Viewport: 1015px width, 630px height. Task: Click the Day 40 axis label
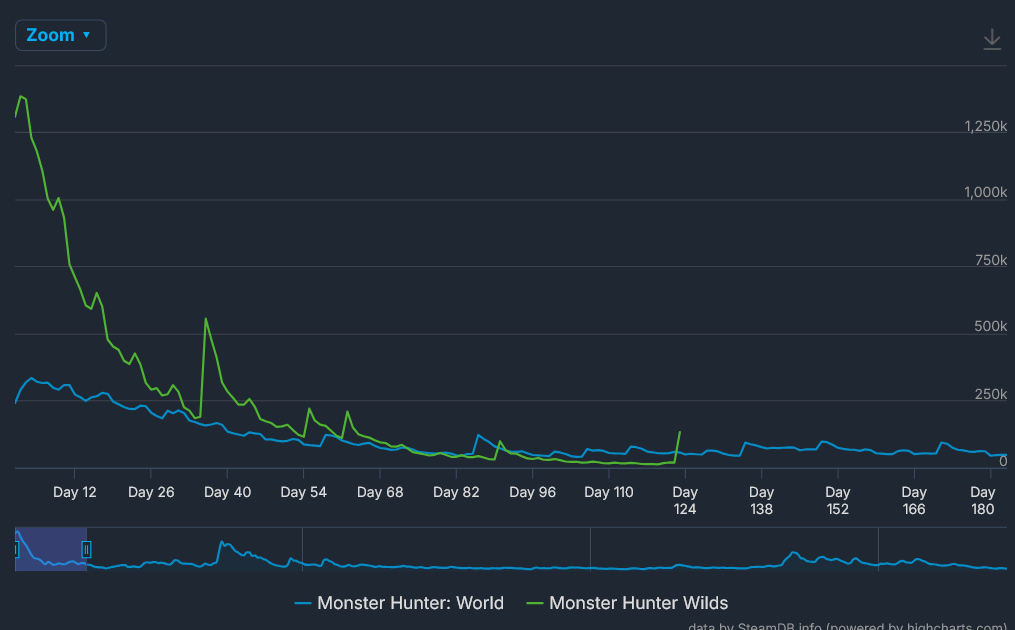pos(227,492)
